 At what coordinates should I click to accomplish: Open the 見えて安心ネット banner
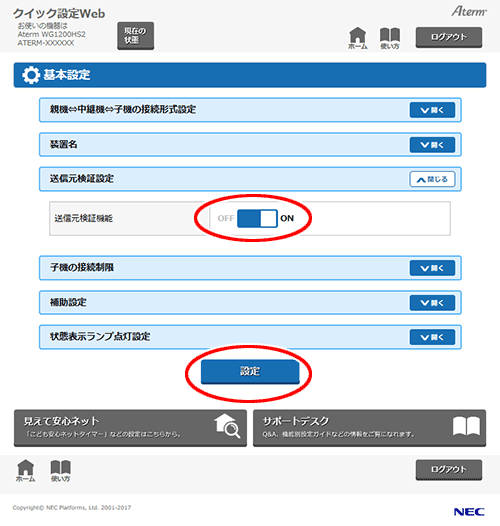click(130, 428)
